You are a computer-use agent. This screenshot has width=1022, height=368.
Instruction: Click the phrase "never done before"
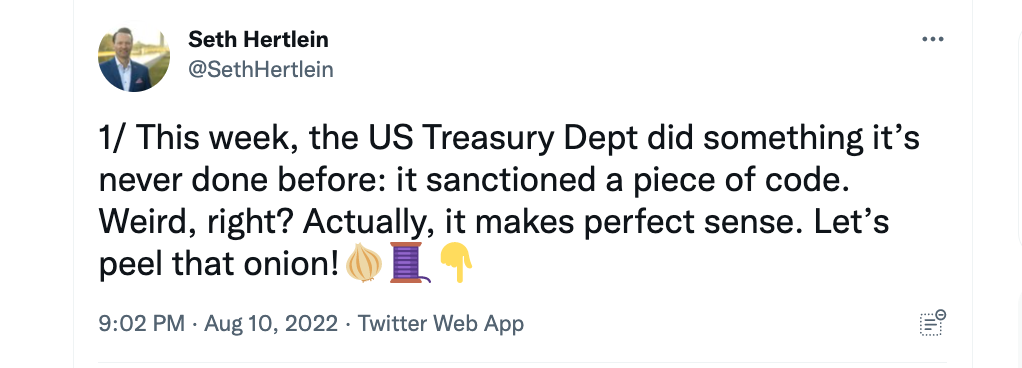(x=243, y=180)
